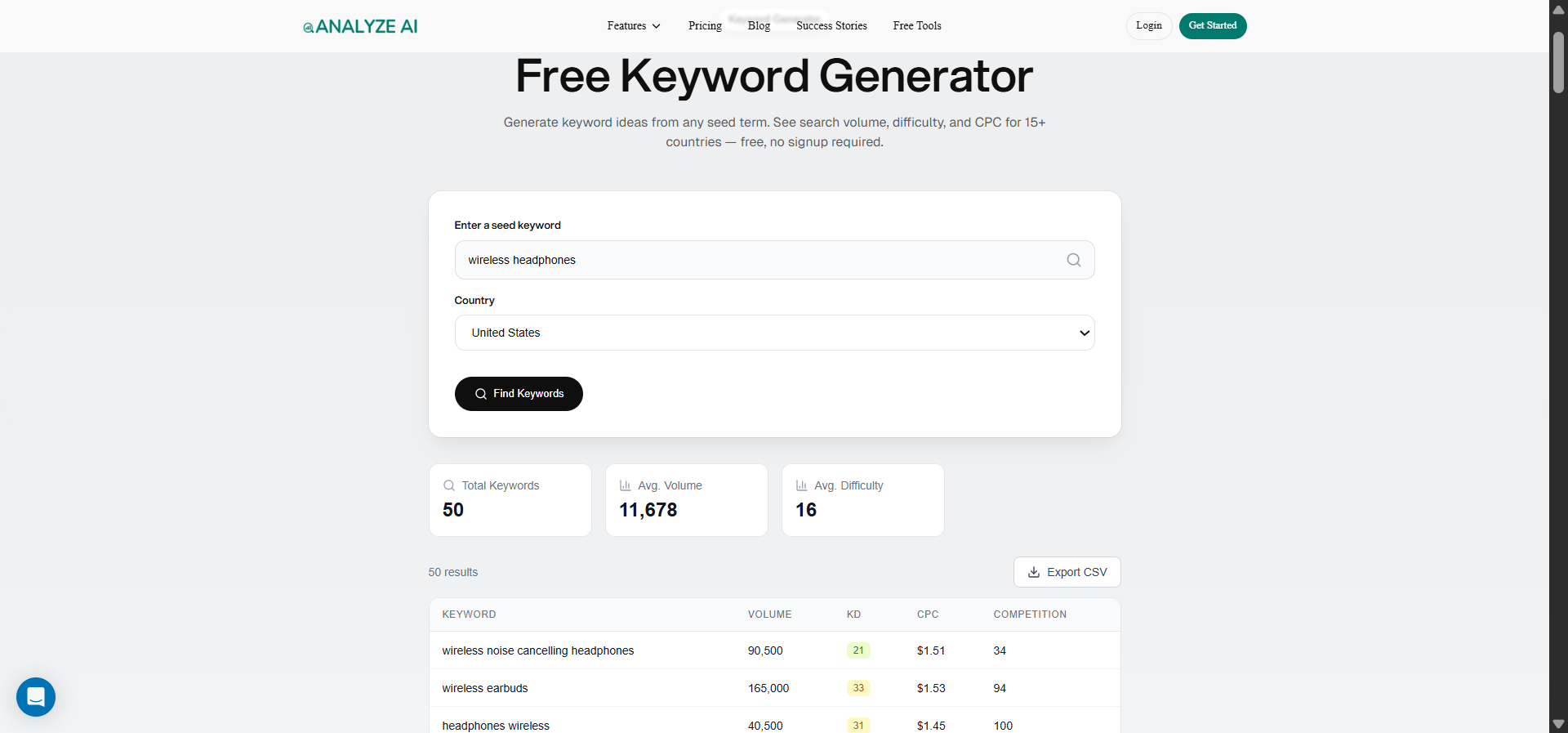The height and width of the screenshot is (733, 1568).
Task: Click the VOLUME column header
Action: click(x=769, y=615)
